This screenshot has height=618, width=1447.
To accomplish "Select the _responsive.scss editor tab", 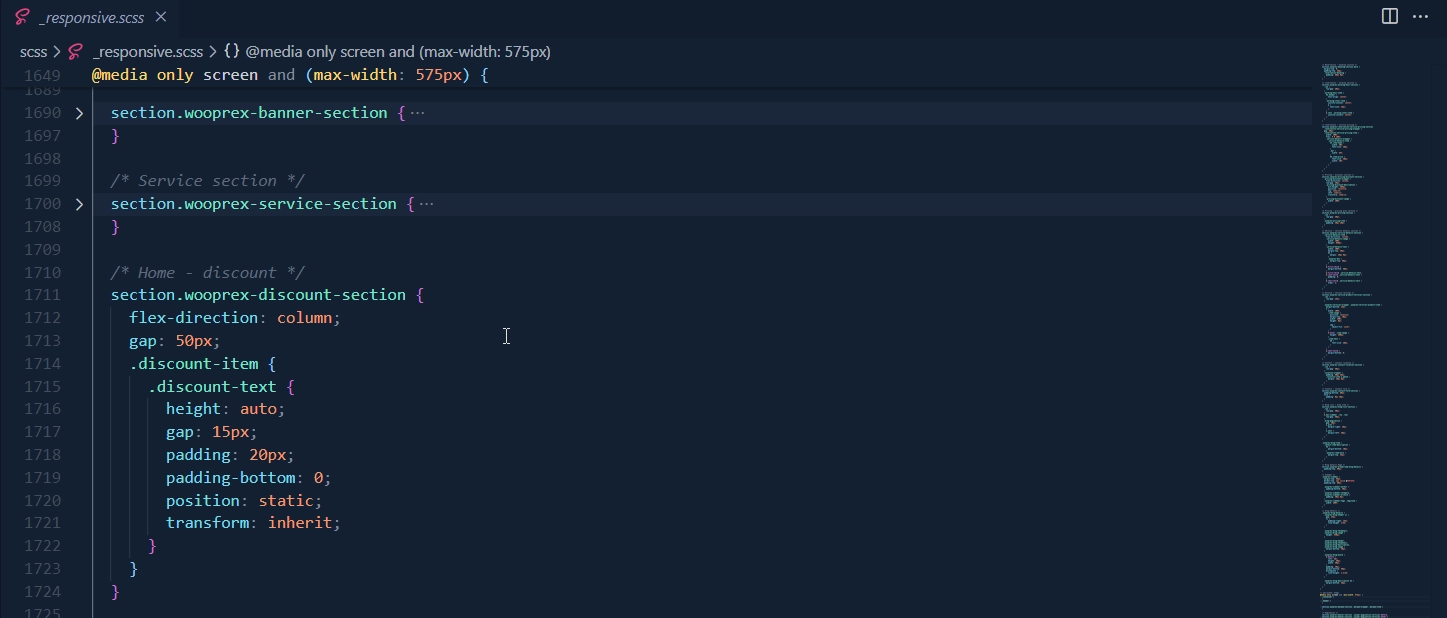I will click(x=91, y=17).
